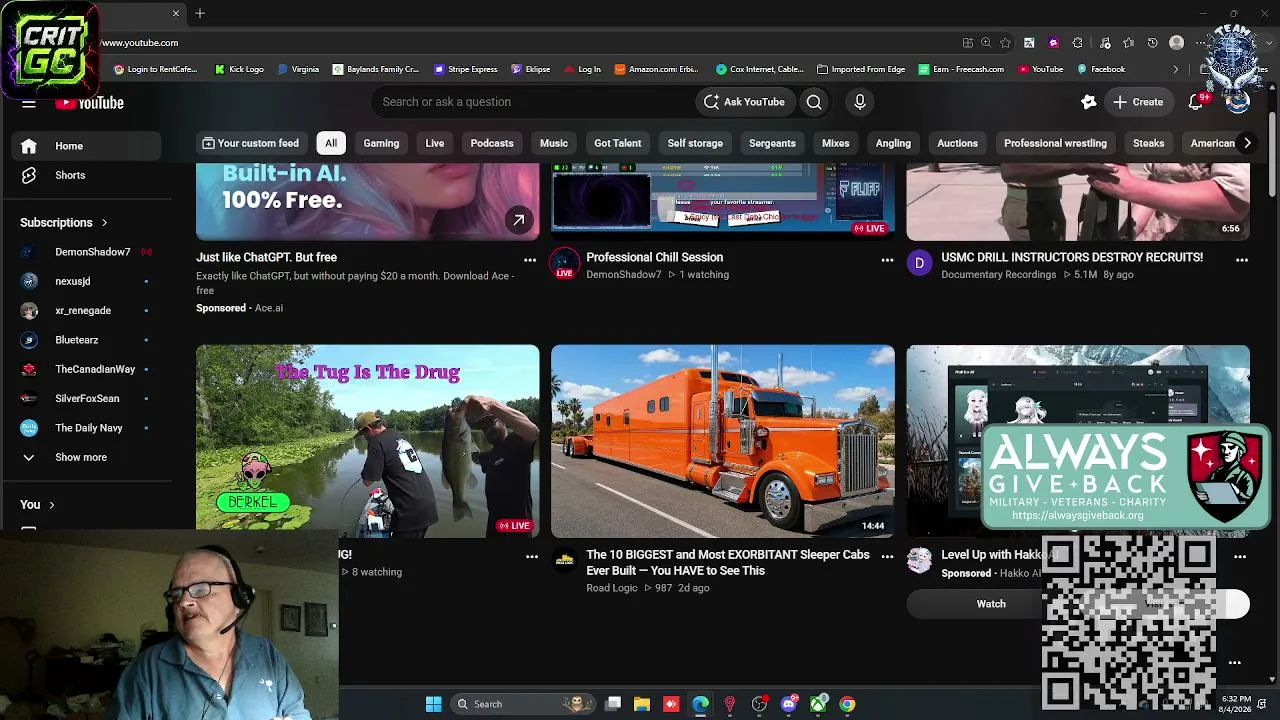Open YouTube notifications bell

1196,102
